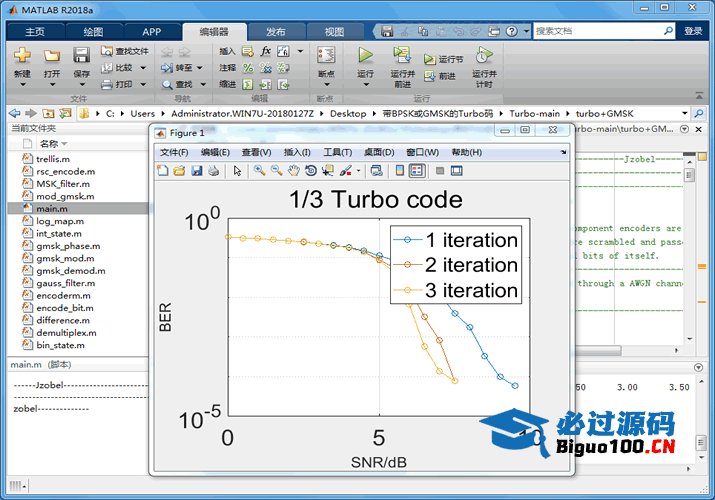Image resolution: width=715 pixels, height=500 pixels.
Task: Click the Run and Time (运行并计时) icon
Action: (x=483, y=56)
